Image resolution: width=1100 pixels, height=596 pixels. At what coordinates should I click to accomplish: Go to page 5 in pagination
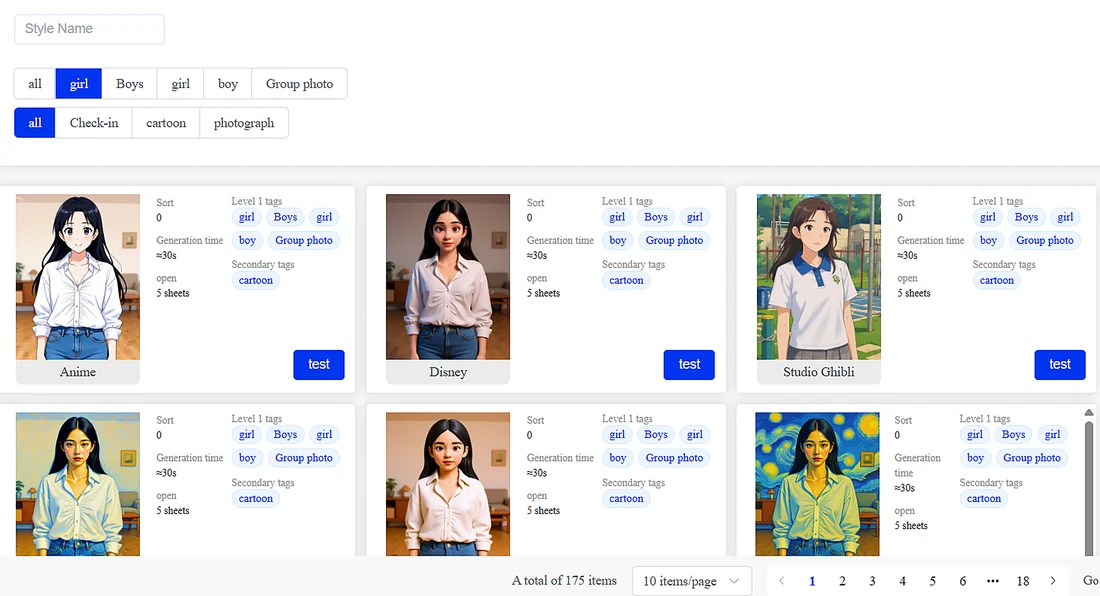point(932,581)
